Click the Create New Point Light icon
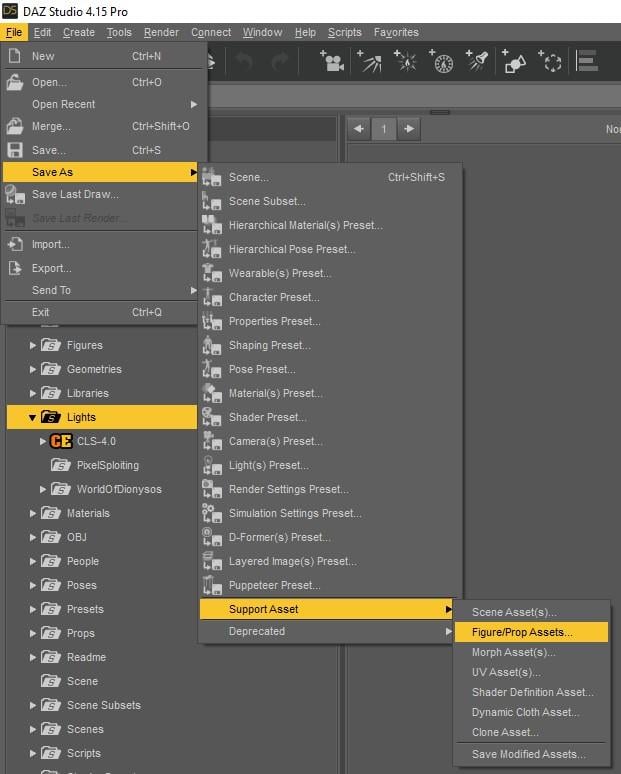This screenshot has width=621, height=774. [x=405, y=62]
